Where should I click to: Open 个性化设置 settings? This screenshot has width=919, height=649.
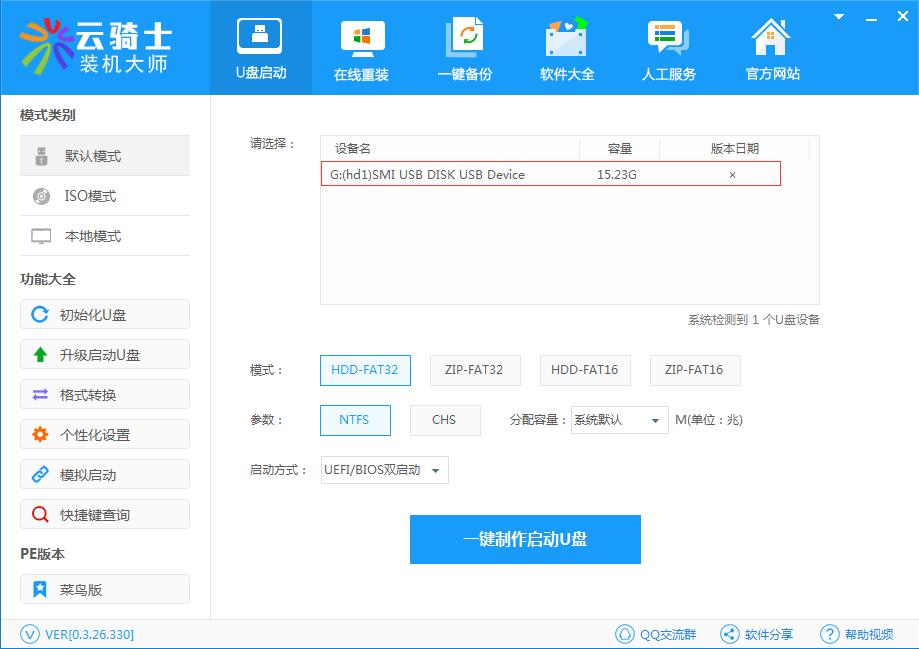(x=105, y=434)
